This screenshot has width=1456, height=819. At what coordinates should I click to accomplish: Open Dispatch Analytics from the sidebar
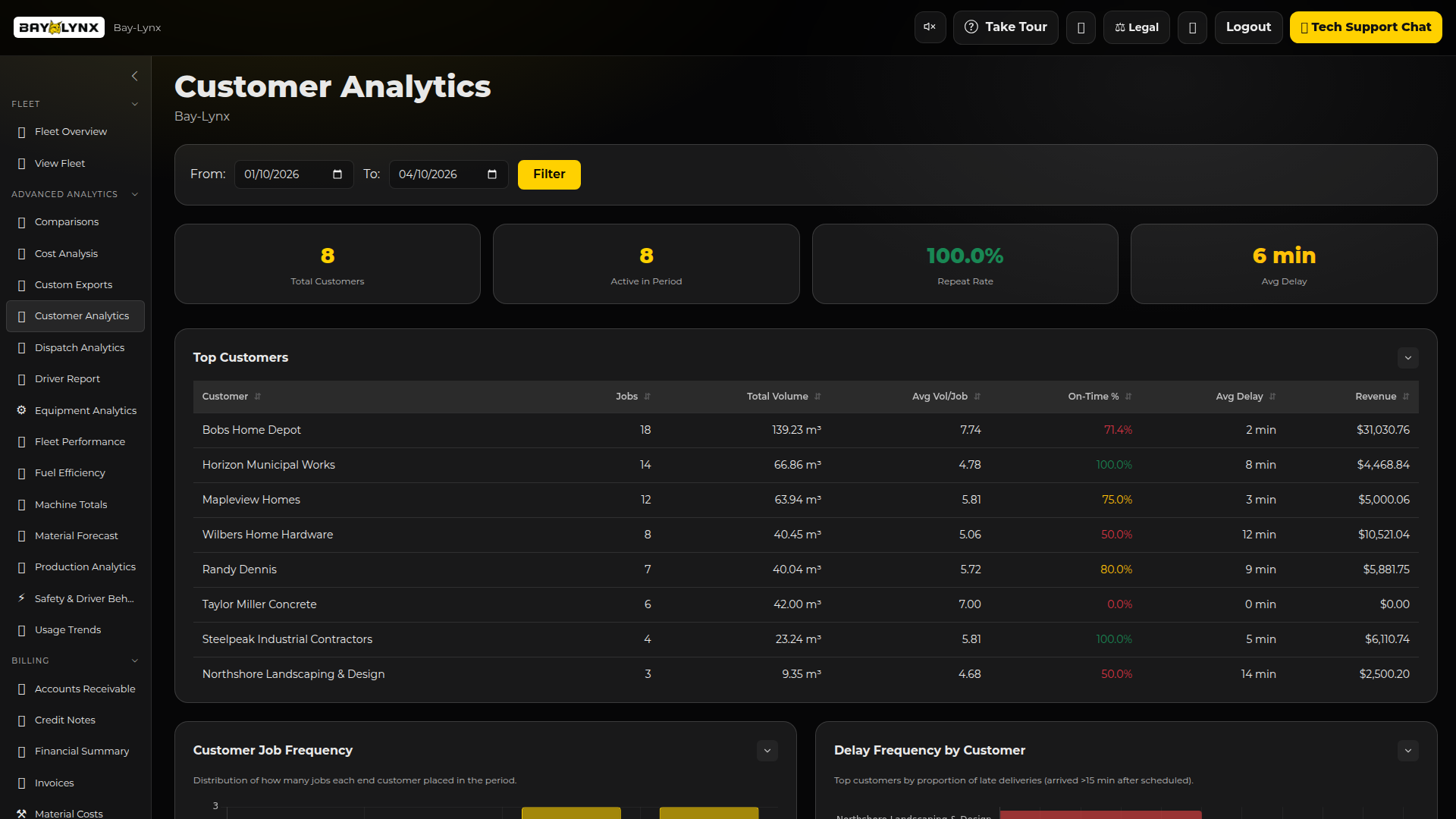(80, 347)
